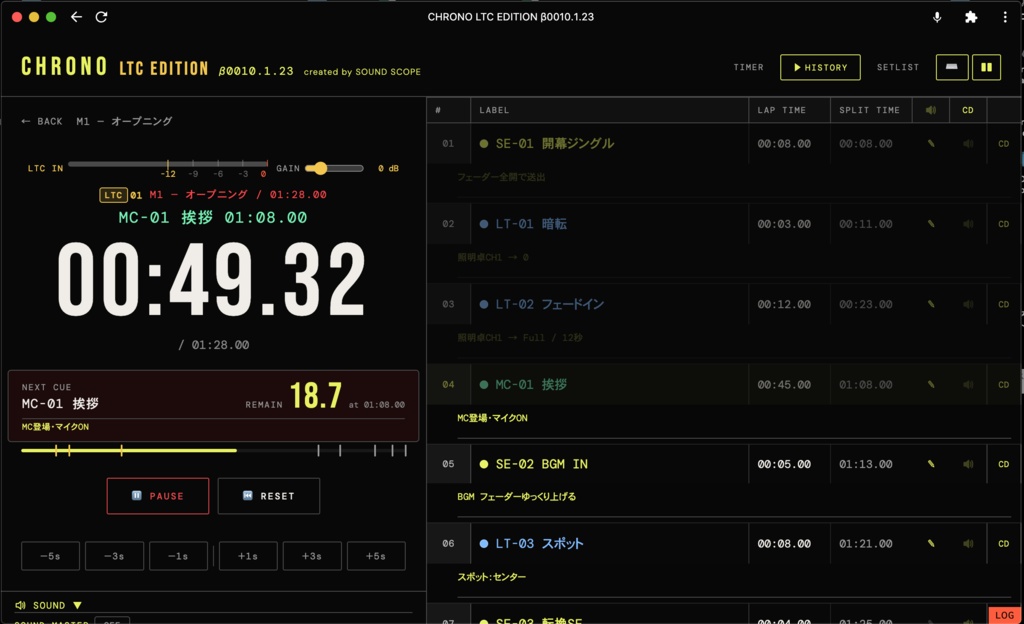1024x624 pixels.
Task: Click the speaker icon in the table header
Action: point(931,110)
